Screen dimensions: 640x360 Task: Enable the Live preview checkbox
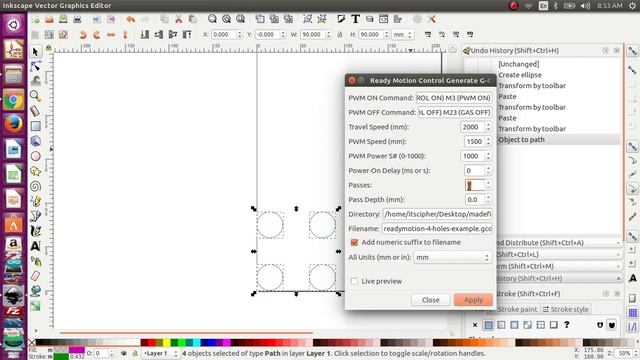pos(354,281)
